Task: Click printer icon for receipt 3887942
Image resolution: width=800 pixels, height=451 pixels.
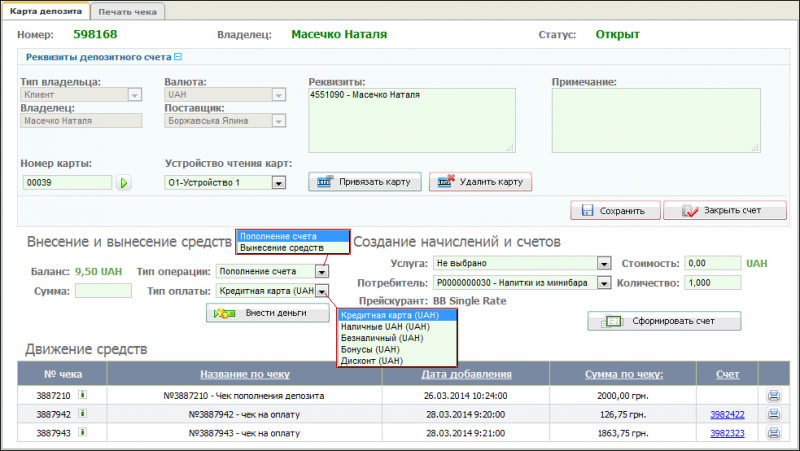Action: coord(773,414)
